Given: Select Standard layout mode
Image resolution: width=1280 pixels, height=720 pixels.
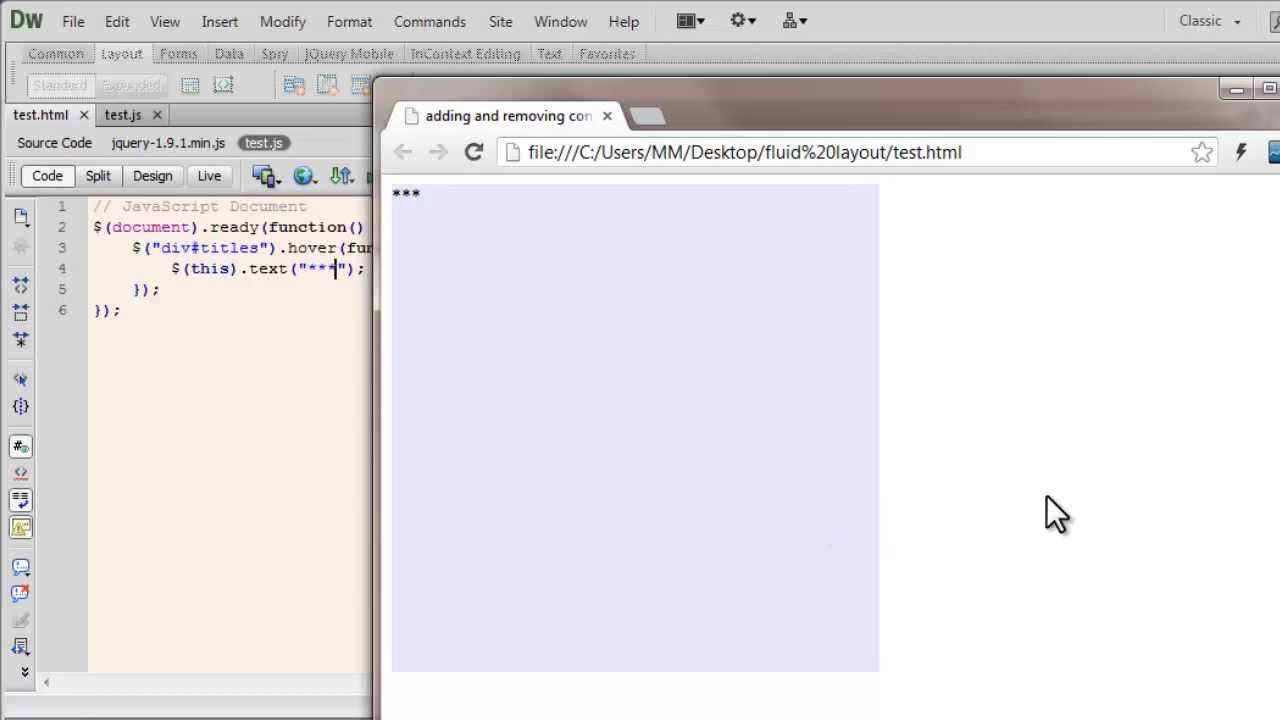Looking at the screenshot, I should (60, 86).
